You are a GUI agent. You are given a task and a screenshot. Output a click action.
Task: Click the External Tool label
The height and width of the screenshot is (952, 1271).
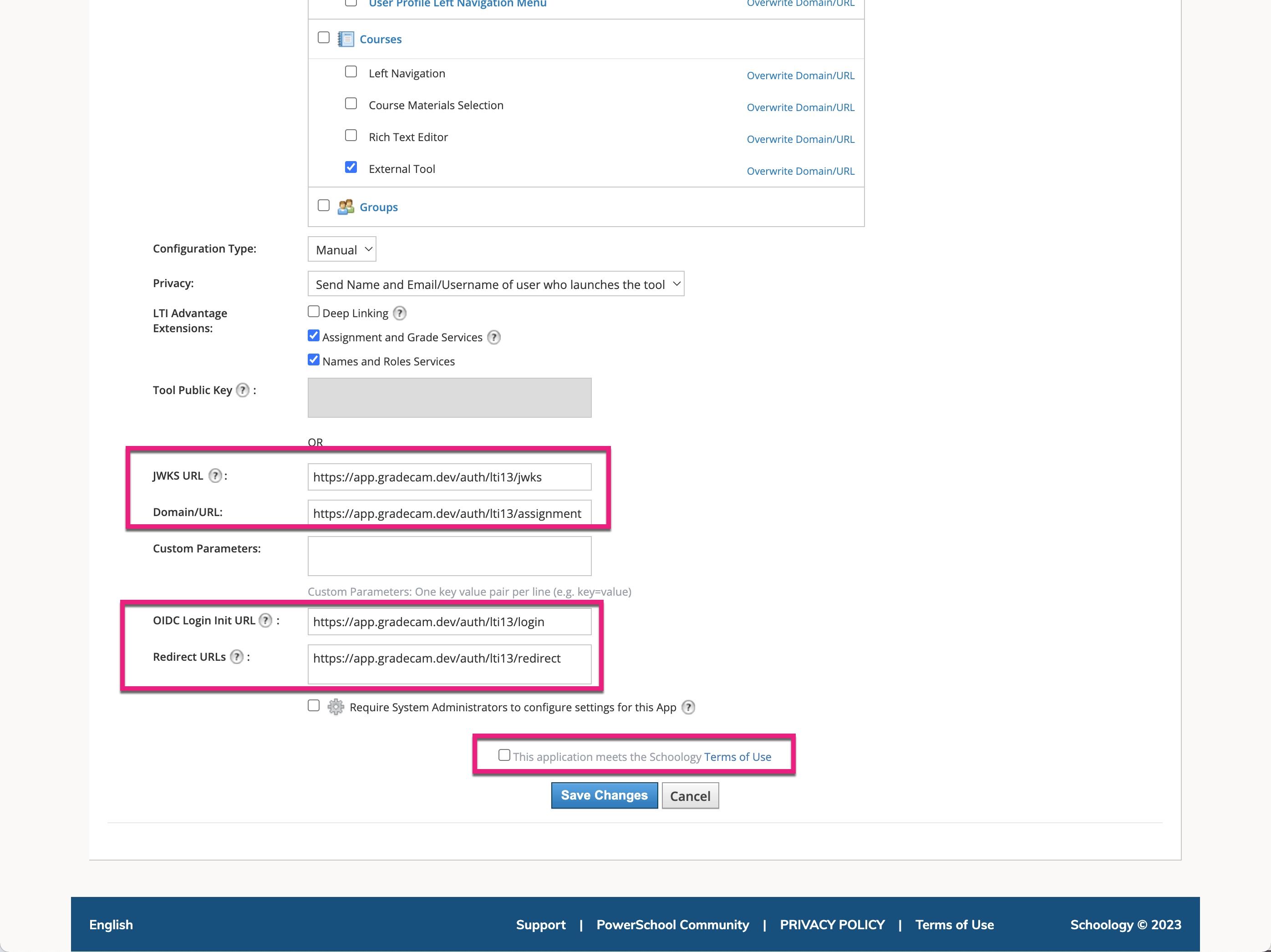pyautogui.click(x=402, y=169)
